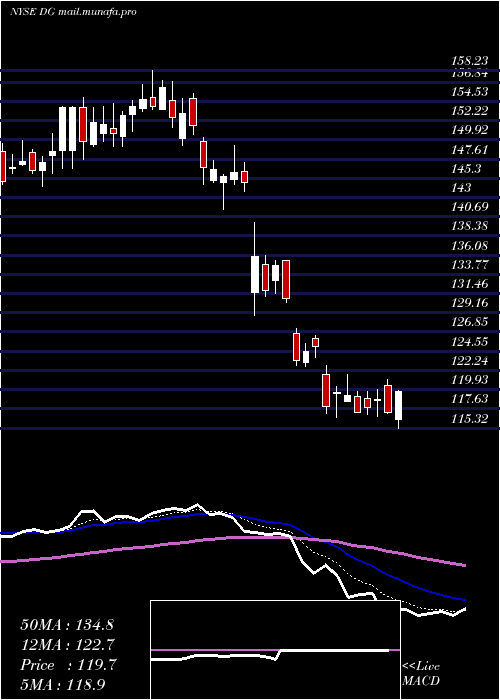Click the 122.24 price axis label
Image resolution: width=500 pixels, height=700 pixels.
pyautogui.click(x=468, y=361)
